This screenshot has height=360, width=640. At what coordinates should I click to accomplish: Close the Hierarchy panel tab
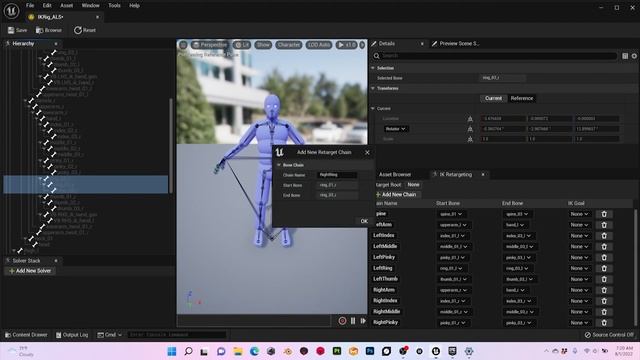click(x=56, y=44)
